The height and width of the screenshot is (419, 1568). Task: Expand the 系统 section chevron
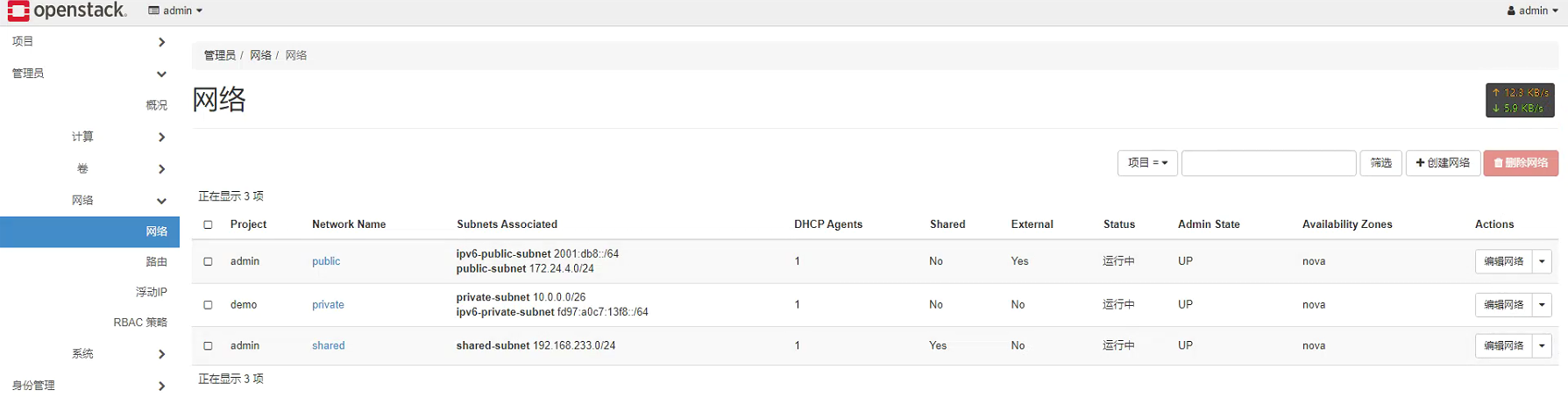[162, 354]
